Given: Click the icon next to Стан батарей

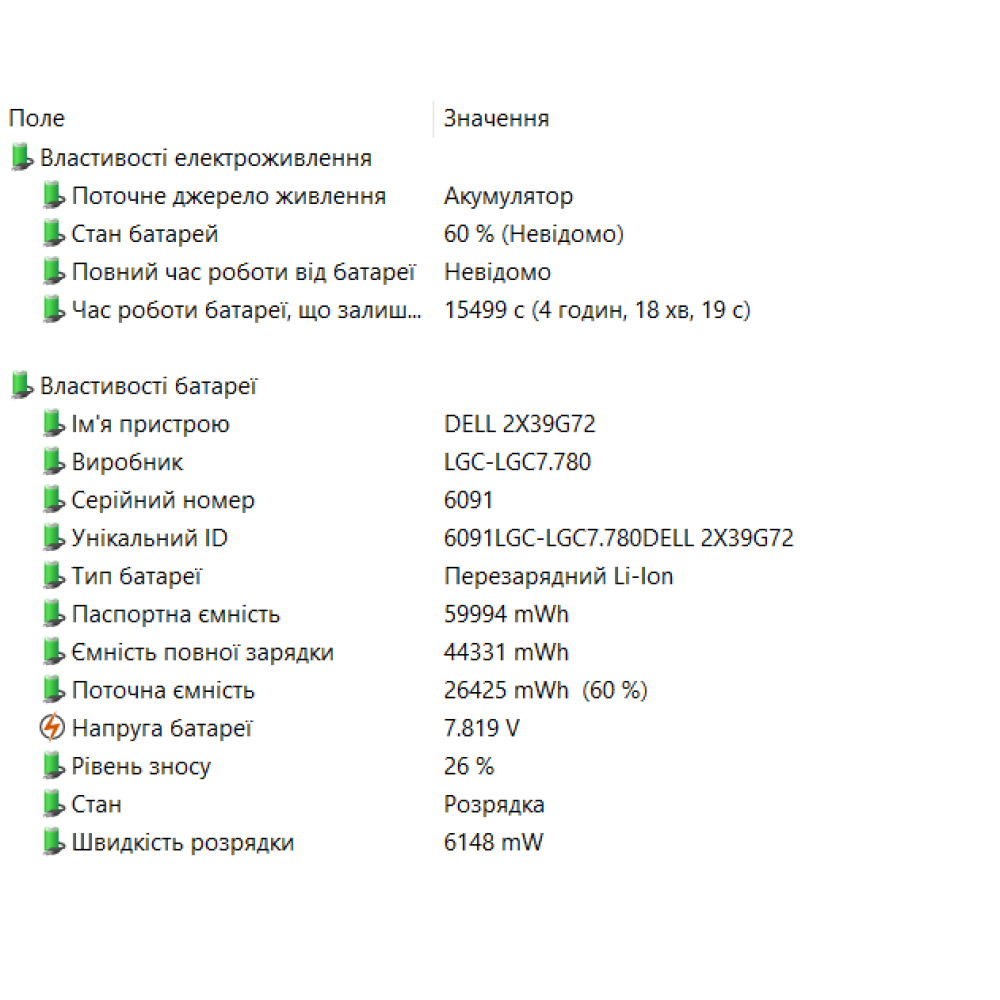Looking at the screenshot, I should (x=54, y=234).
